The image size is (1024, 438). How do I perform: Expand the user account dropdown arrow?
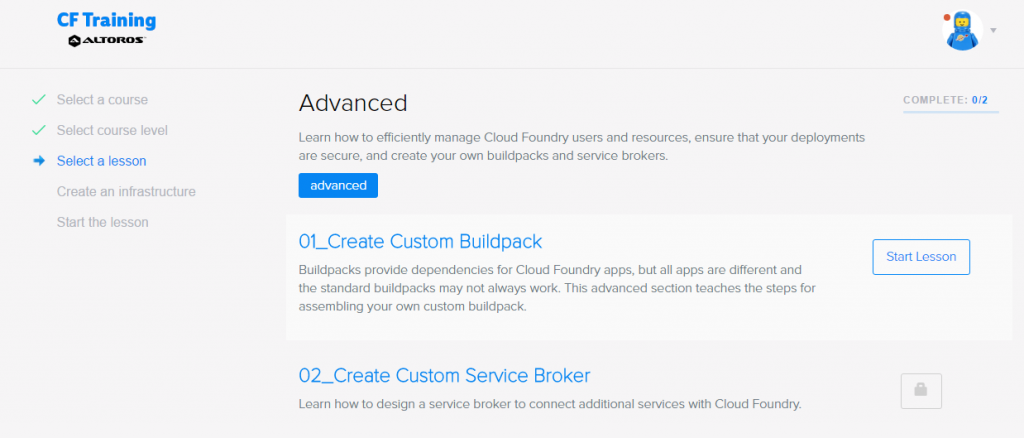coord(993,31)
